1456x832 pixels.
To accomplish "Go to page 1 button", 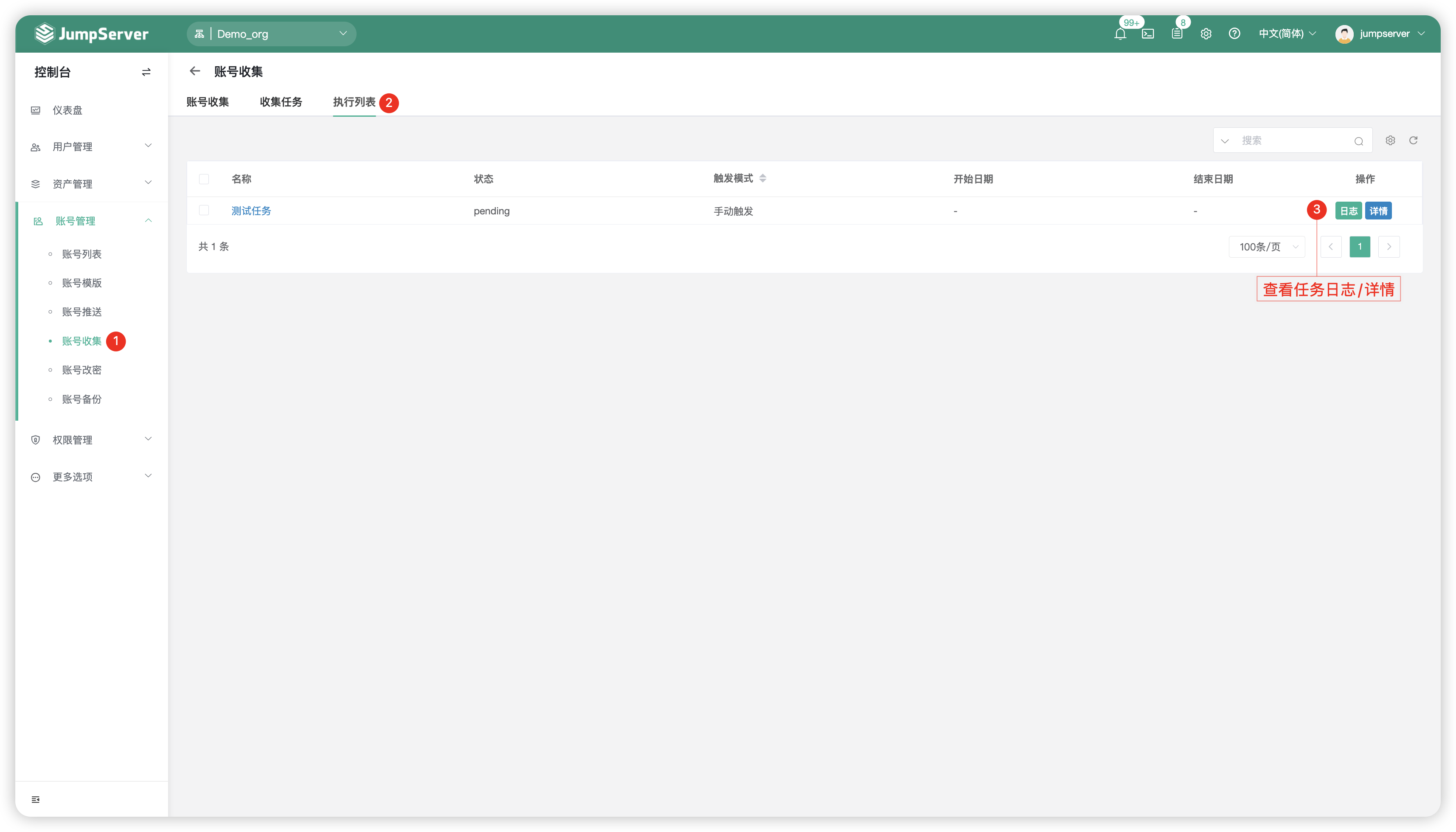I will coord(1360,247).
